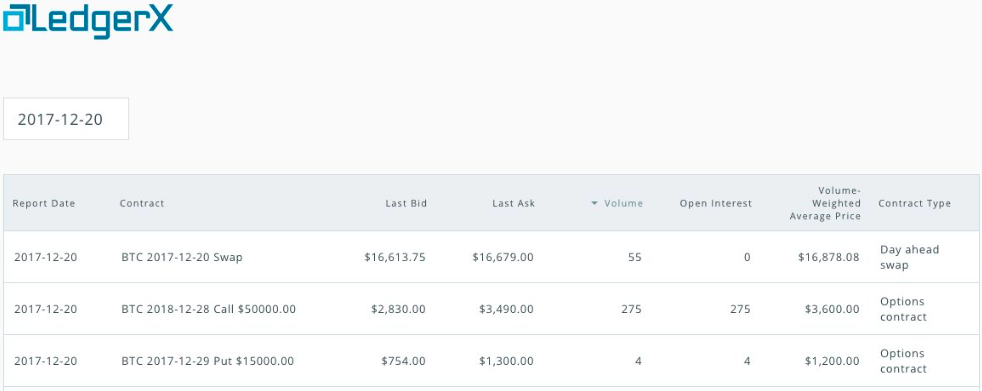This screenshot has height=391, width=982.
Task: Sort by Open Interest column header
Action: pyautogui.click(x=716, y=203)
